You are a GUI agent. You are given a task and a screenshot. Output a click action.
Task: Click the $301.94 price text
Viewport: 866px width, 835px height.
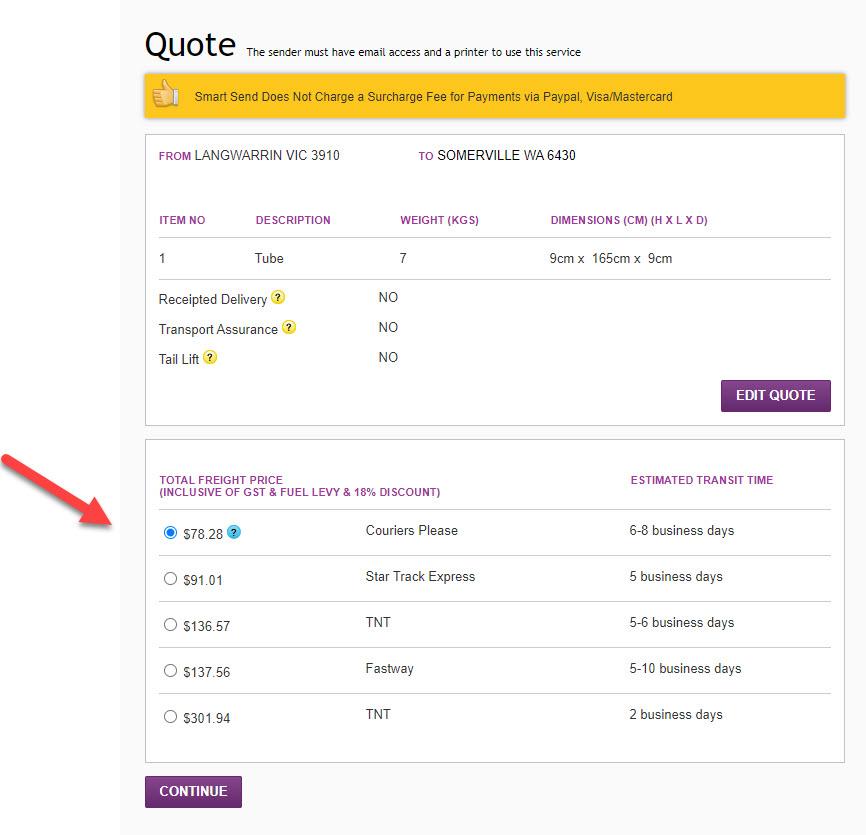tap(207, 718)
